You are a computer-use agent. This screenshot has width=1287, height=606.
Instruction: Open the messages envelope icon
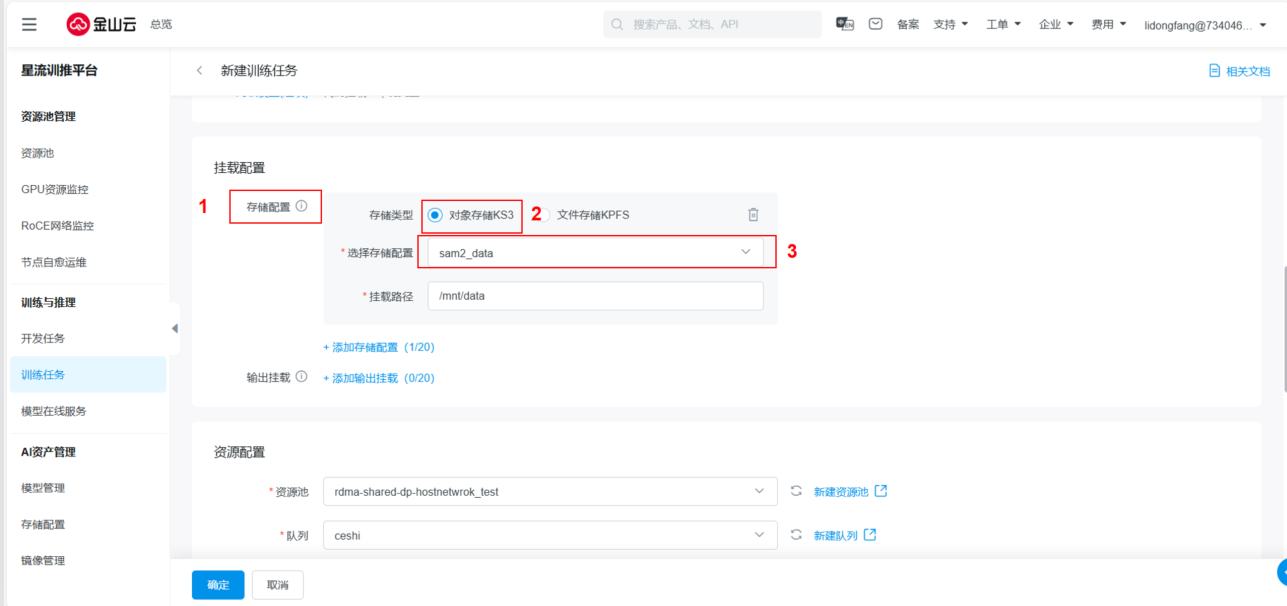(875, 24)
